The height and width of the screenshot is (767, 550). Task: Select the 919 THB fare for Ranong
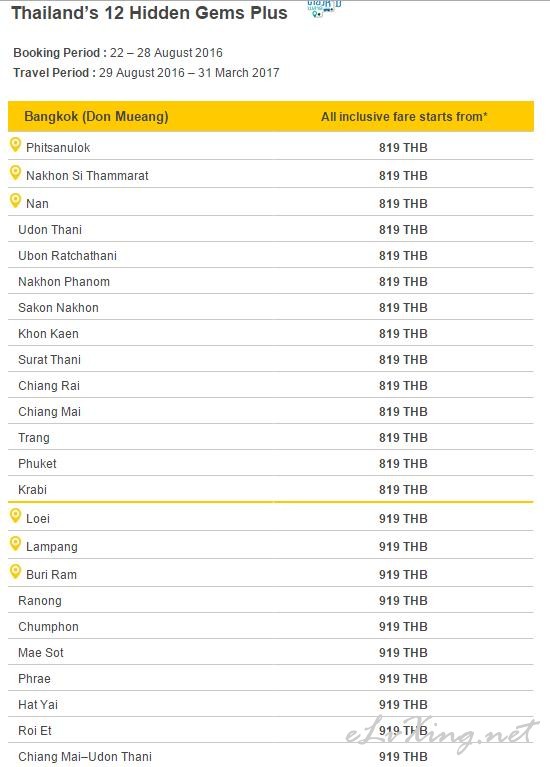pos(403,600)
